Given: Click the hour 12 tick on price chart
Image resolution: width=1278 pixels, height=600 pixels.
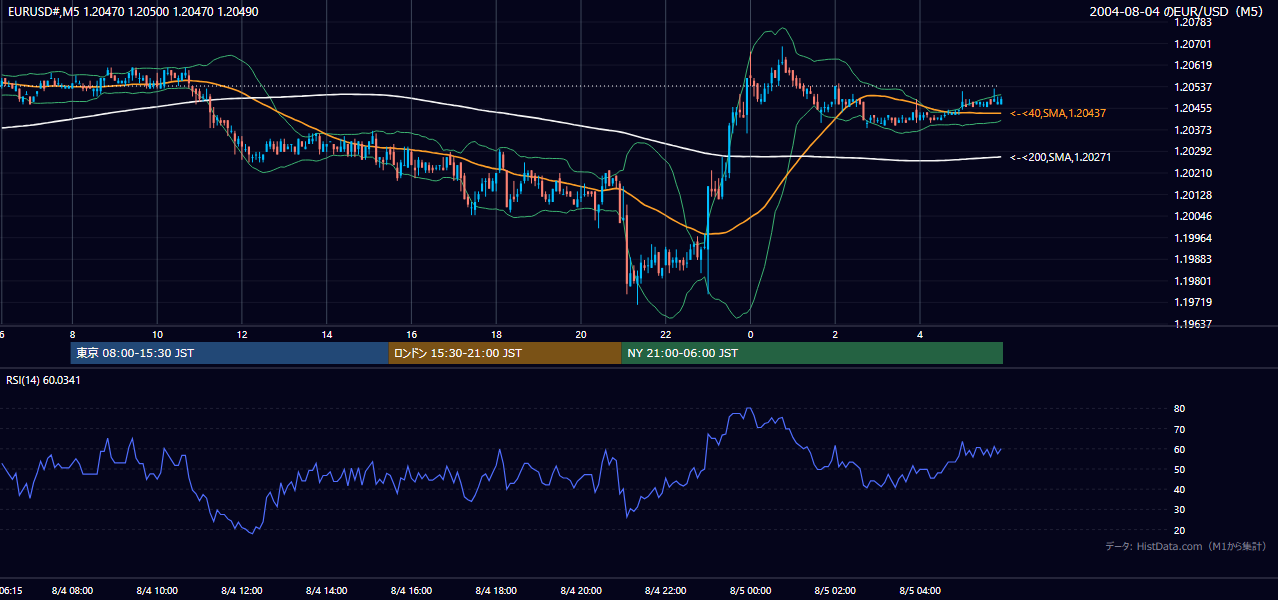Looking at the screenshot, I should pyautogui.click(x=242, y=333).
